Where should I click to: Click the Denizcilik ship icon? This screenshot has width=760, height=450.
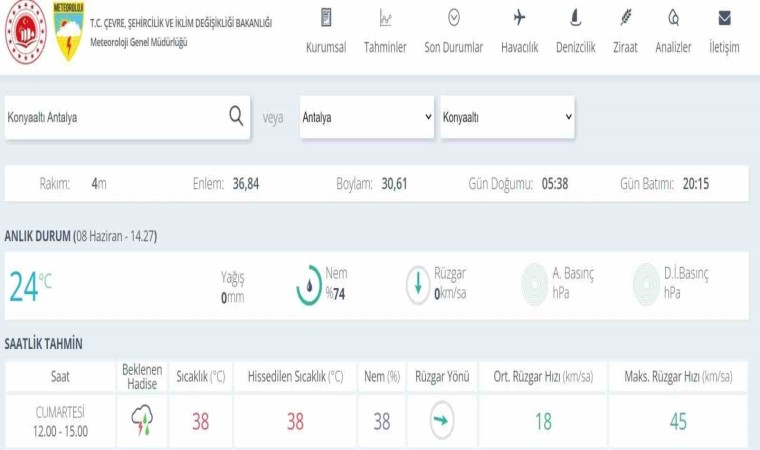click(x=575, y=18)
